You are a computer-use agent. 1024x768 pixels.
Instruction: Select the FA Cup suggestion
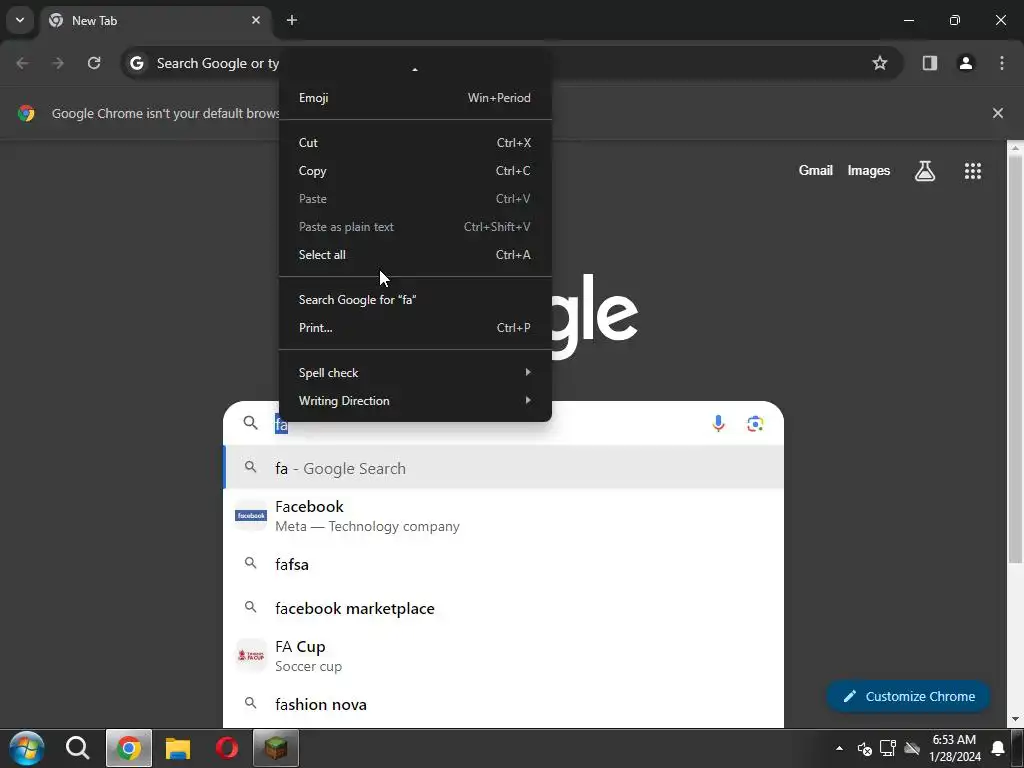tap(504, 656)
